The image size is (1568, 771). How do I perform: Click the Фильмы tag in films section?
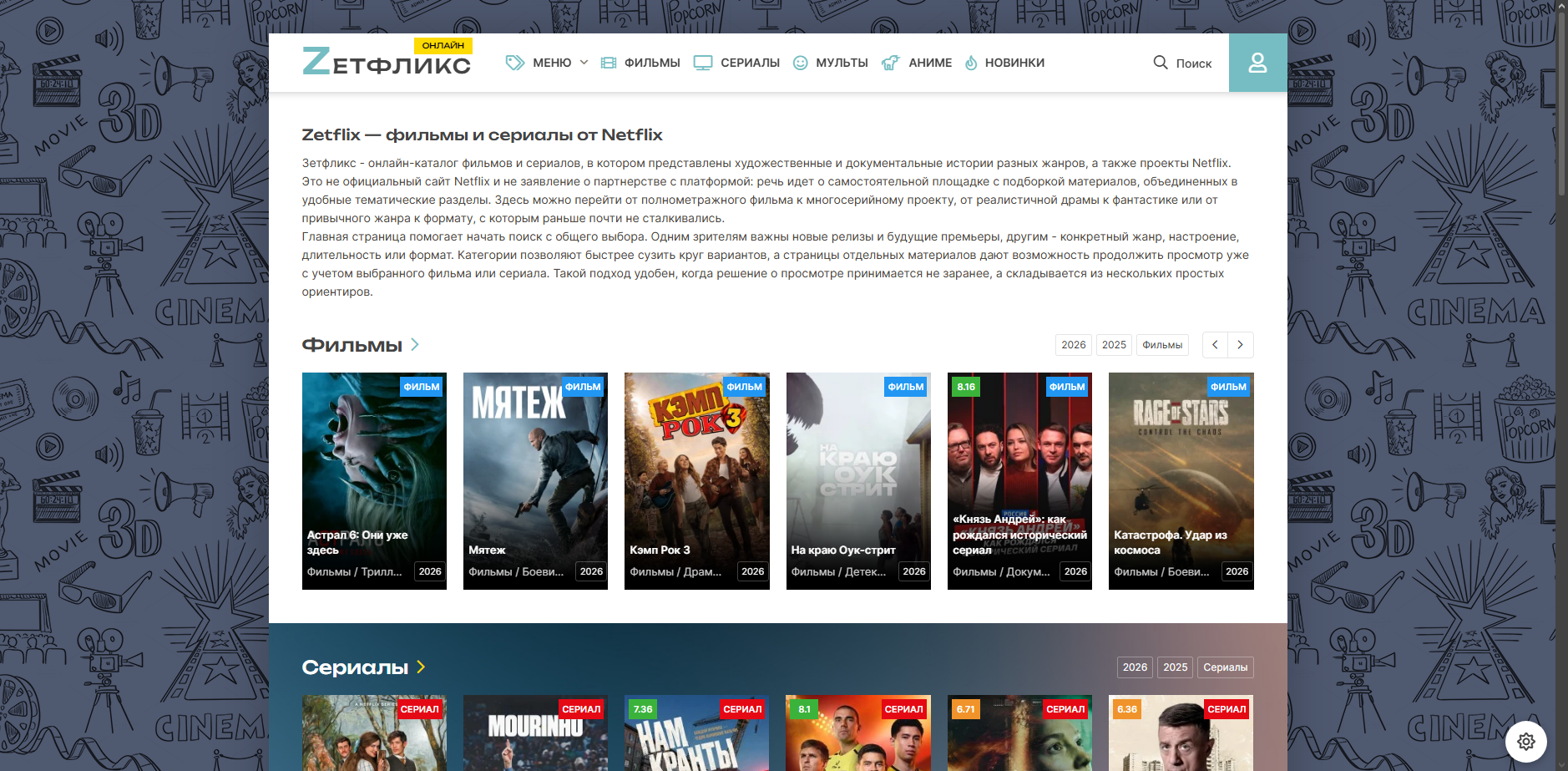(1162, 345)
